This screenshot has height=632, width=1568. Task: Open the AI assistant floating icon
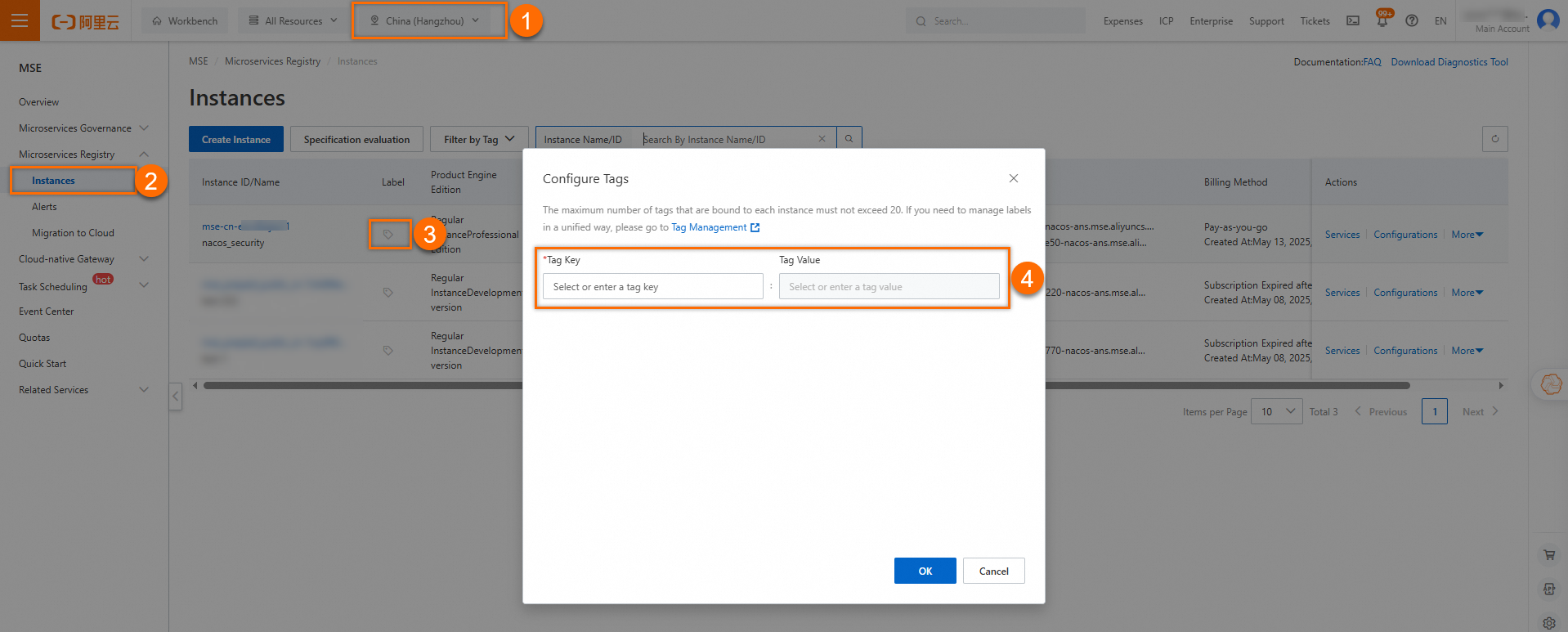[1551, 383]
